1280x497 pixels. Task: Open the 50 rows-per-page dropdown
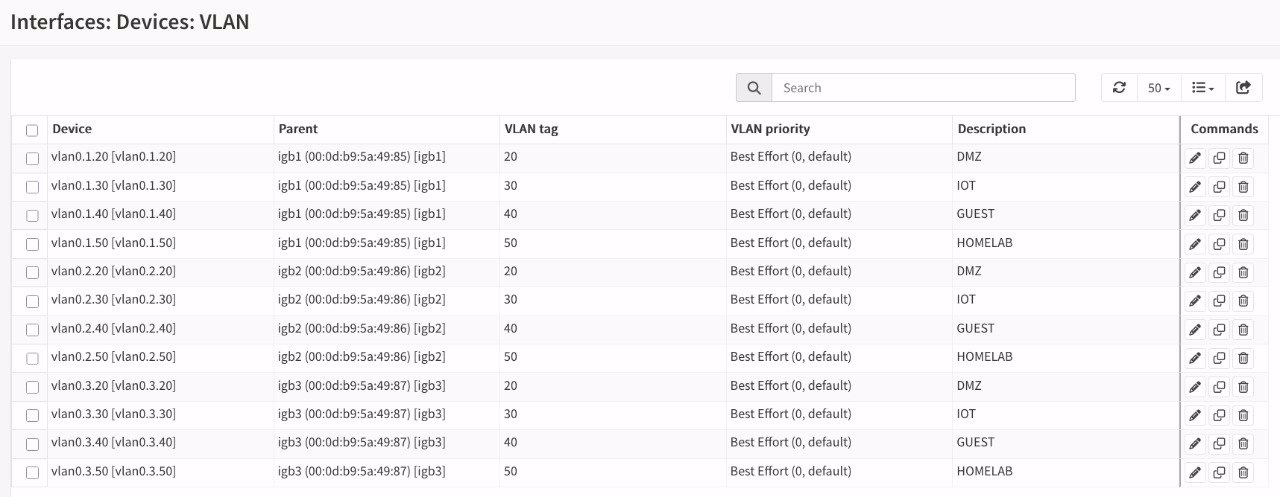coord(1159,88)
